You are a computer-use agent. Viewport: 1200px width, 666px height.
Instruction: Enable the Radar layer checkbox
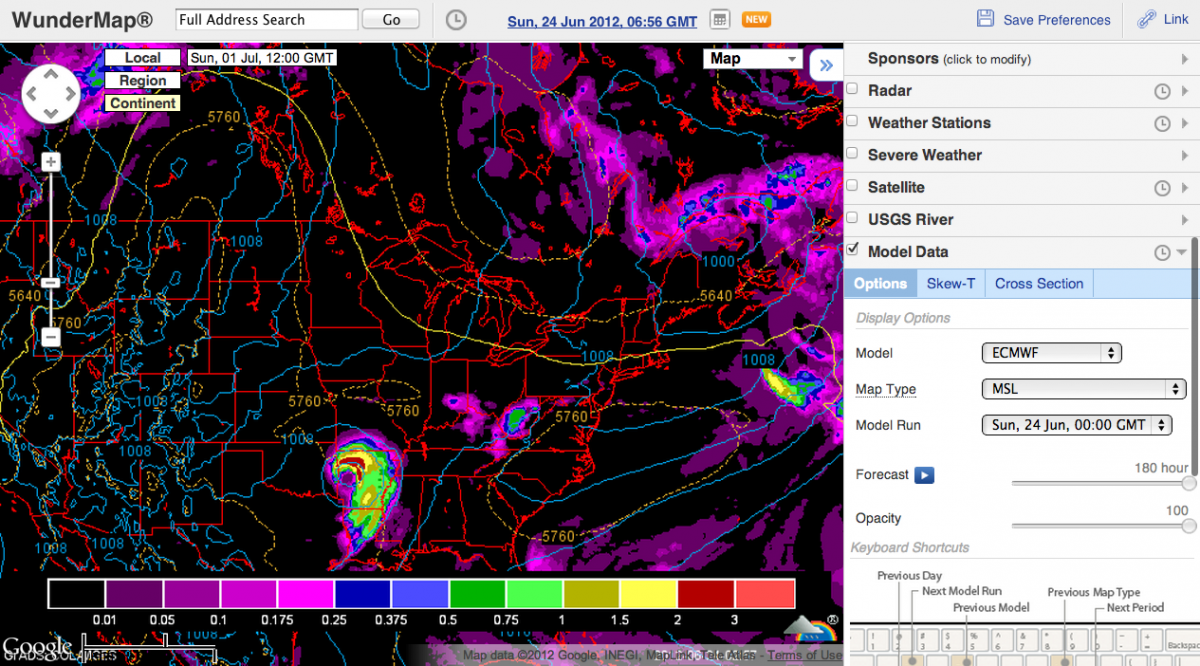click(x=852, y=88)
